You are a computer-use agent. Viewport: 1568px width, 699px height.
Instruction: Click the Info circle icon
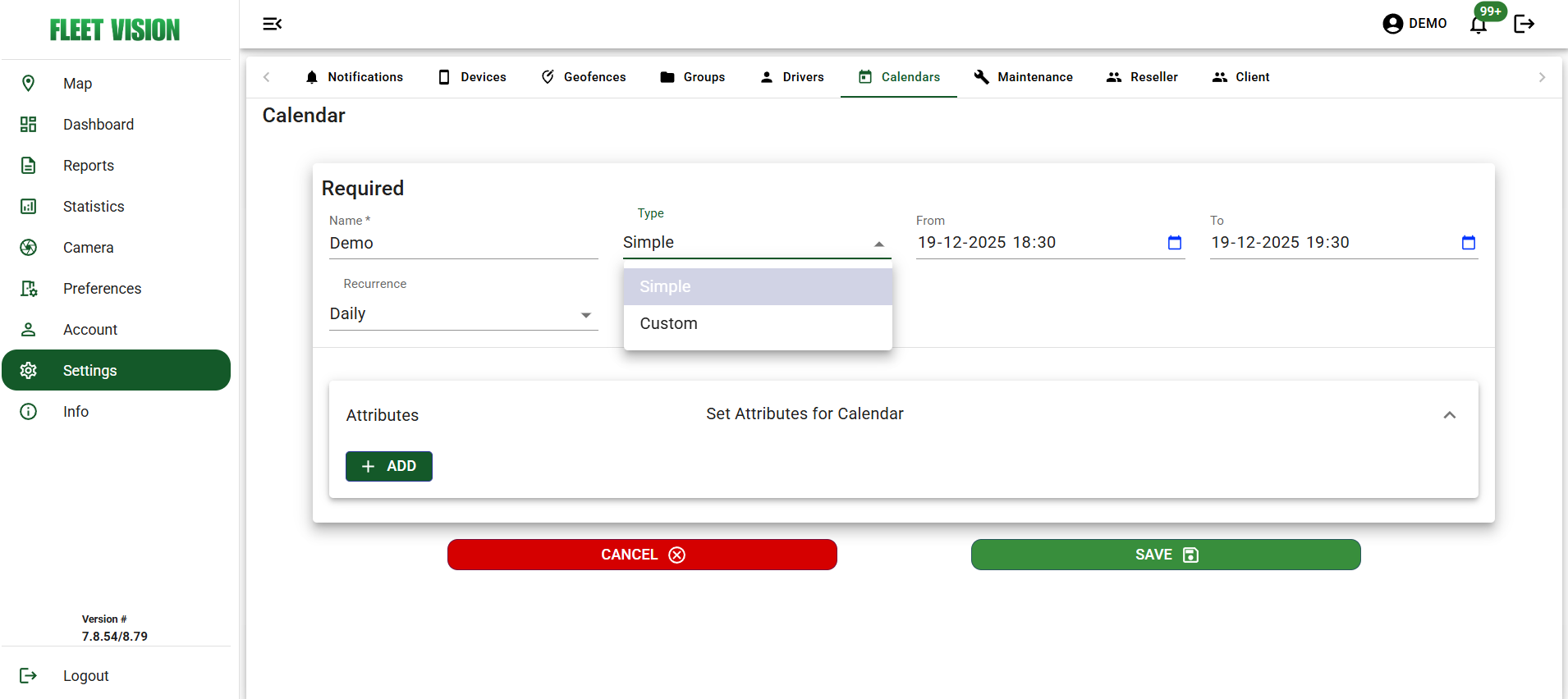(x=28, y=411)
